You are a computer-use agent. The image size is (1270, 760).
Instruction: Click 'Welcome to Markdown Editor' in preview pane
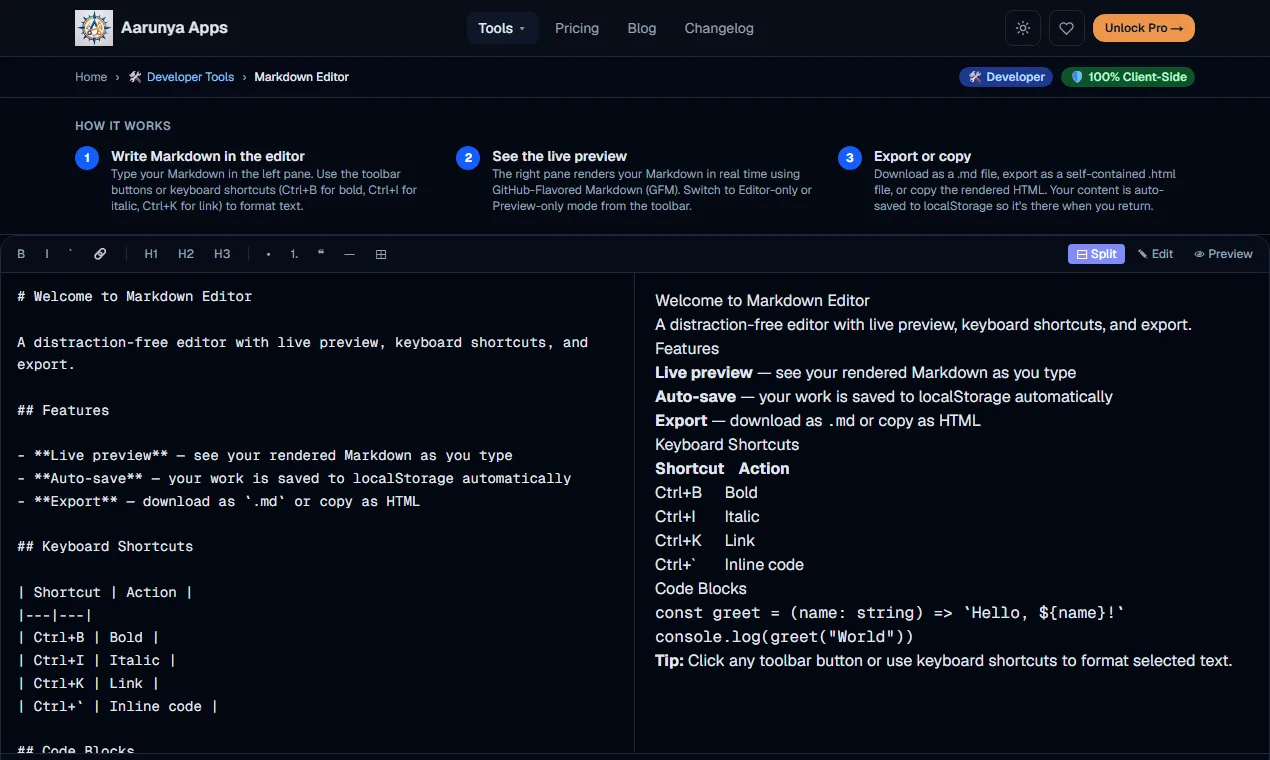762,300
